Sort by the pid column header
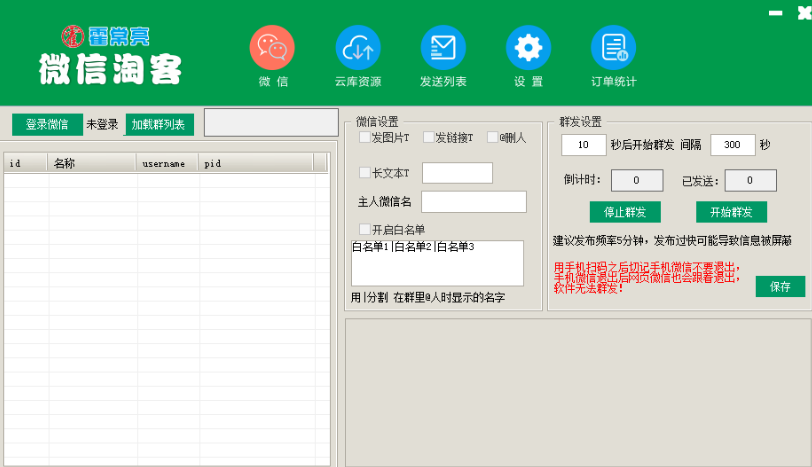This screenshot has width=812, height=467. (255, 164)
